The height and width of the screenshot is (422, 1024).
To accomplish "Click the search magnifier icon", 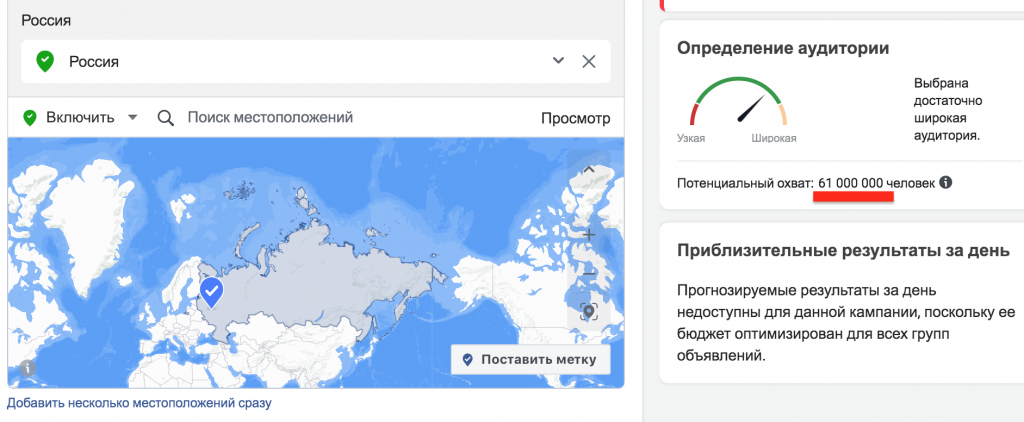I will pyautogui.click(x=166, y=118).
